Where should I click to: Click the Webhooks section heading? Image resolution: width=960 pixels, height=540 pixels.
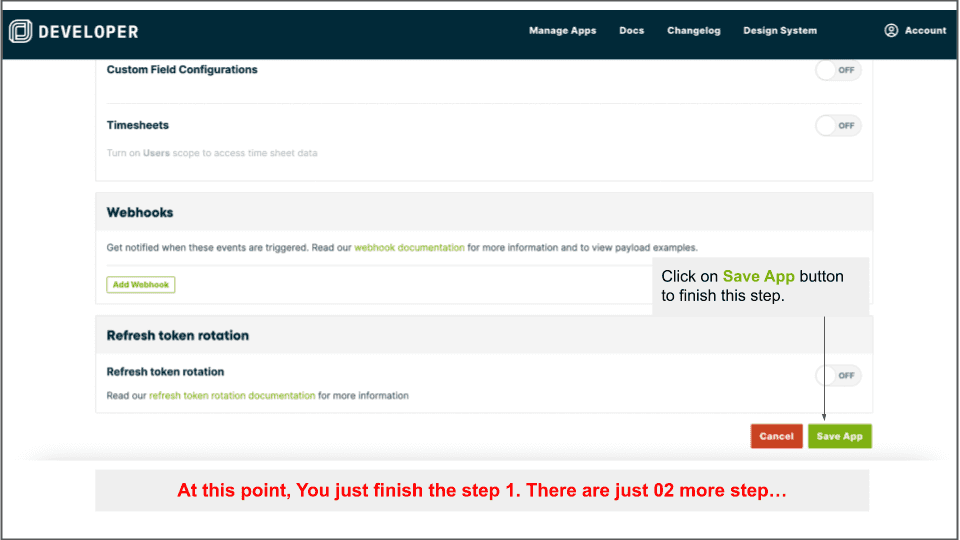140,213
